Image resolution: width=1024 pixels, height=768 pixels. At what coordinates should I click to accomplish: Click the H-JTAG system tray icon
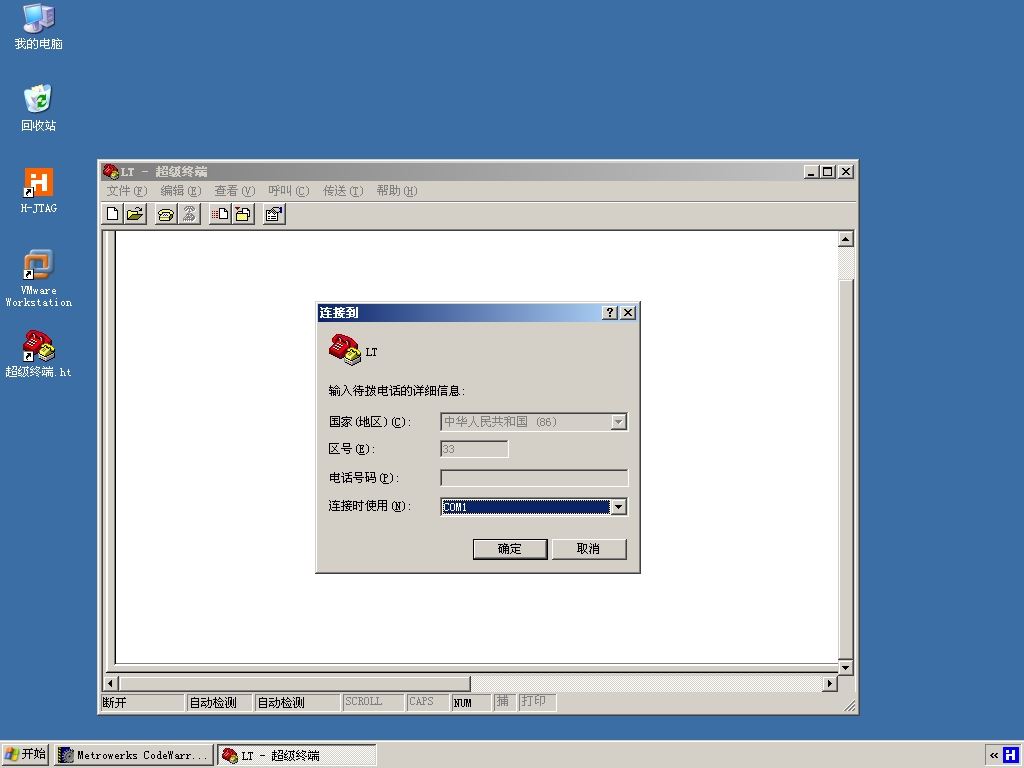click(1012, 755)
